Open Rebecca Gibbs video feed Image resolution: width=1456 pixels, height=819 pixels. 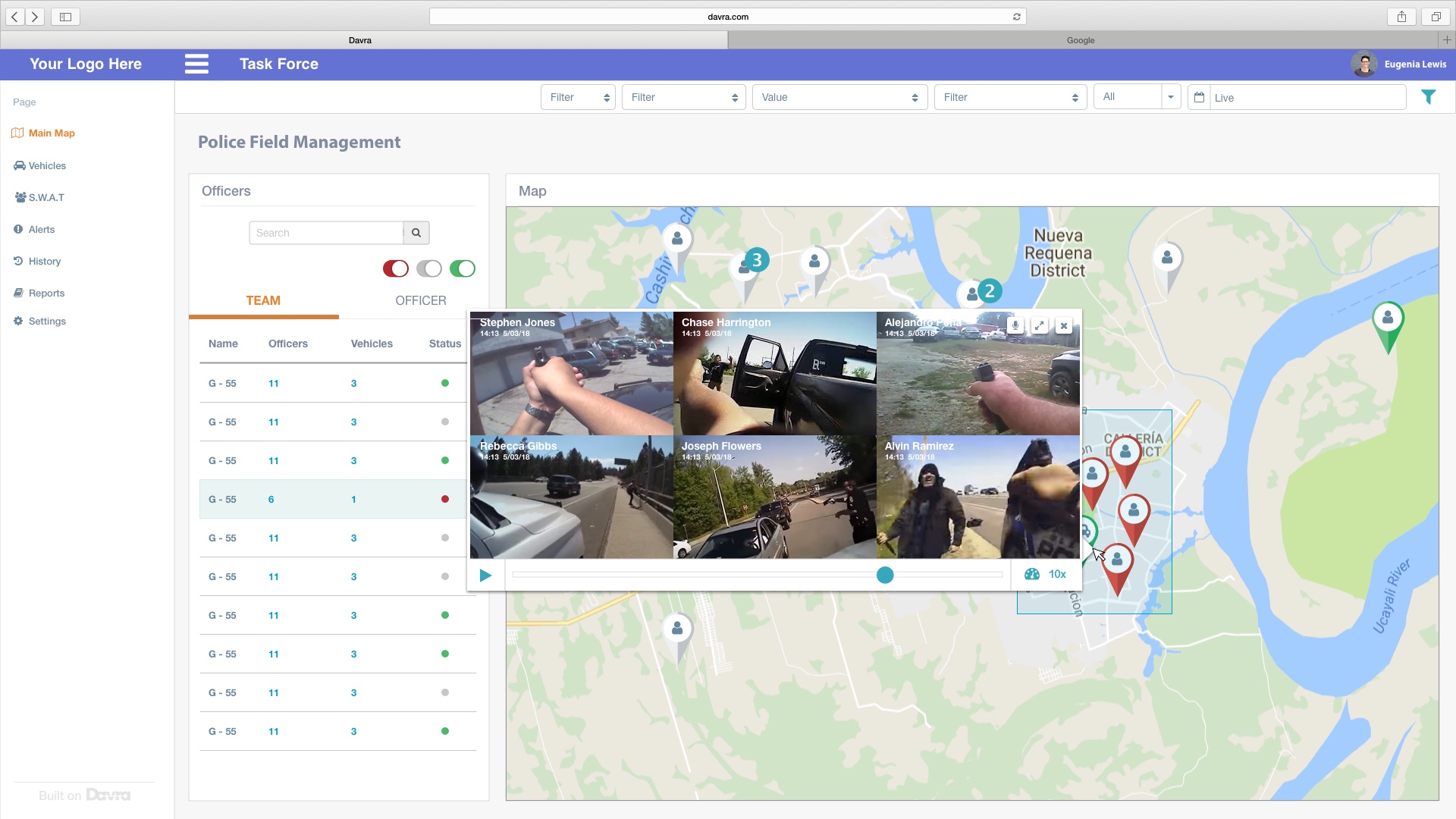pos(571,497)
